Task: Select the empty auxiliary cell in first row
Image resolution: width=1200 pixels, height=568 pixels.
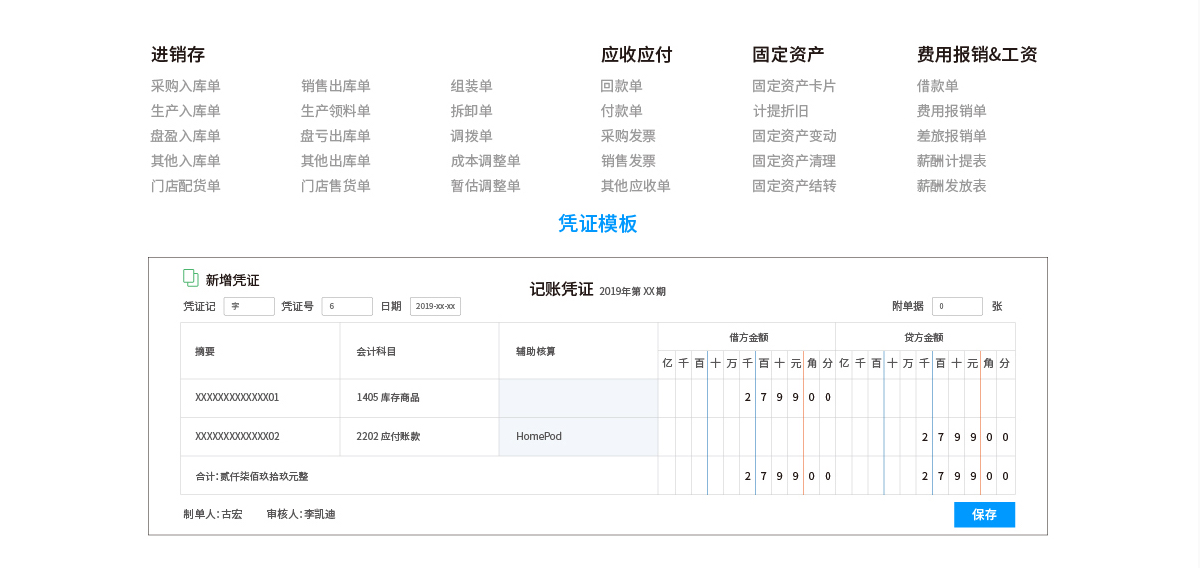Action: pyautogui.click(x=578, y=397)
